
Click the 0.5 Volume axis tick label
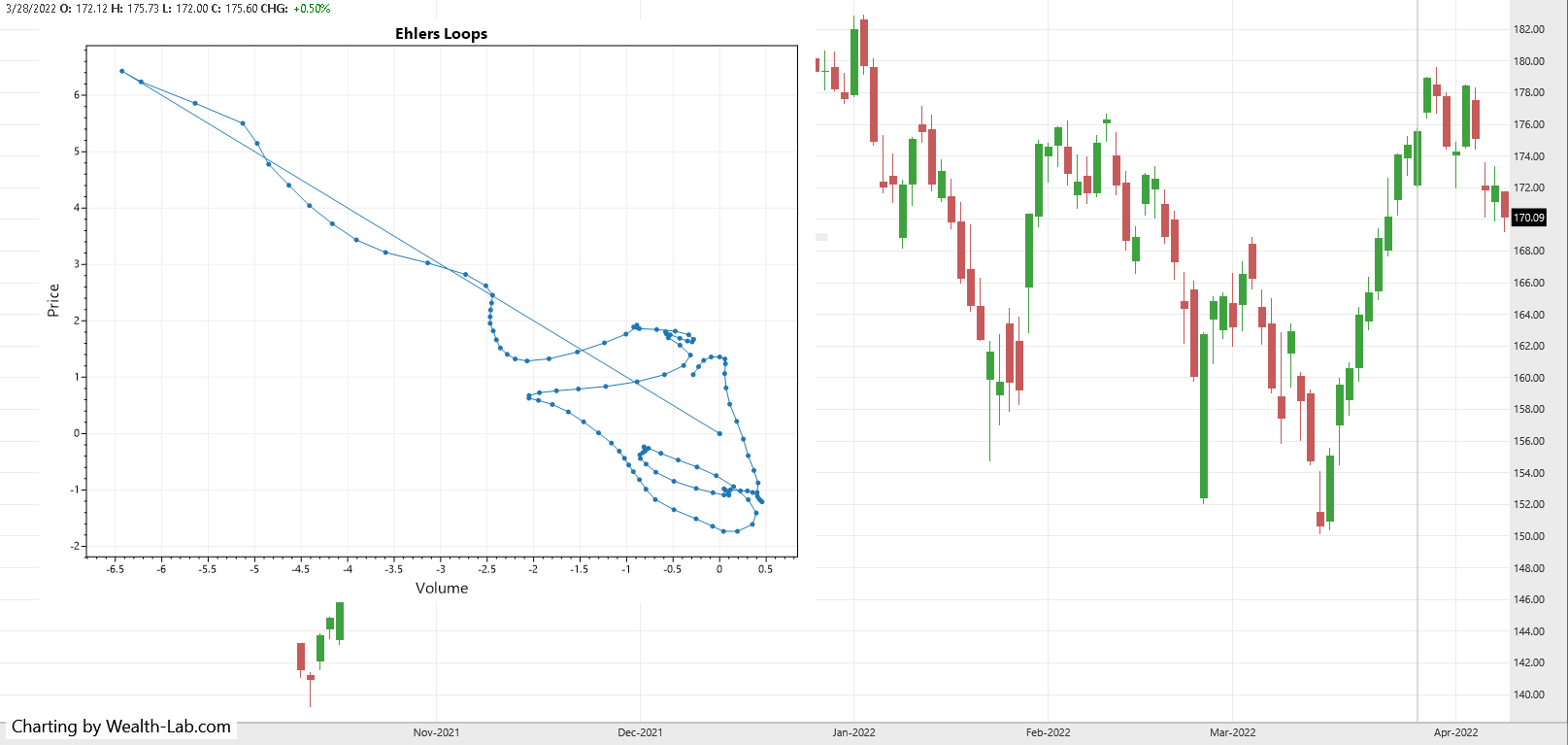[x=765, y=569]
